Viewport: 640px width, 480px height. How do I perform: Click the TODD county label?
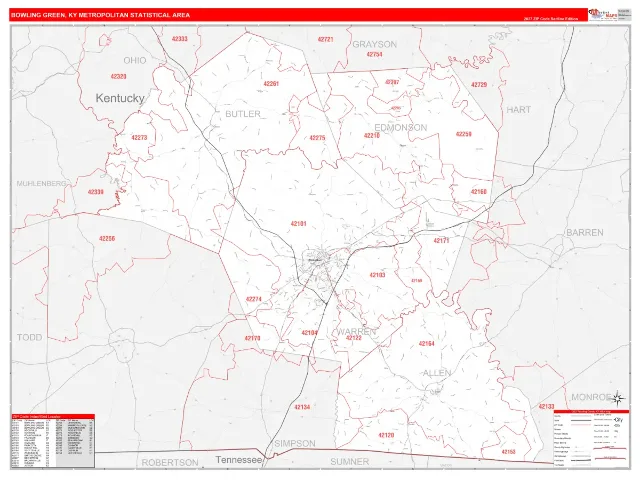pos(29,337)
